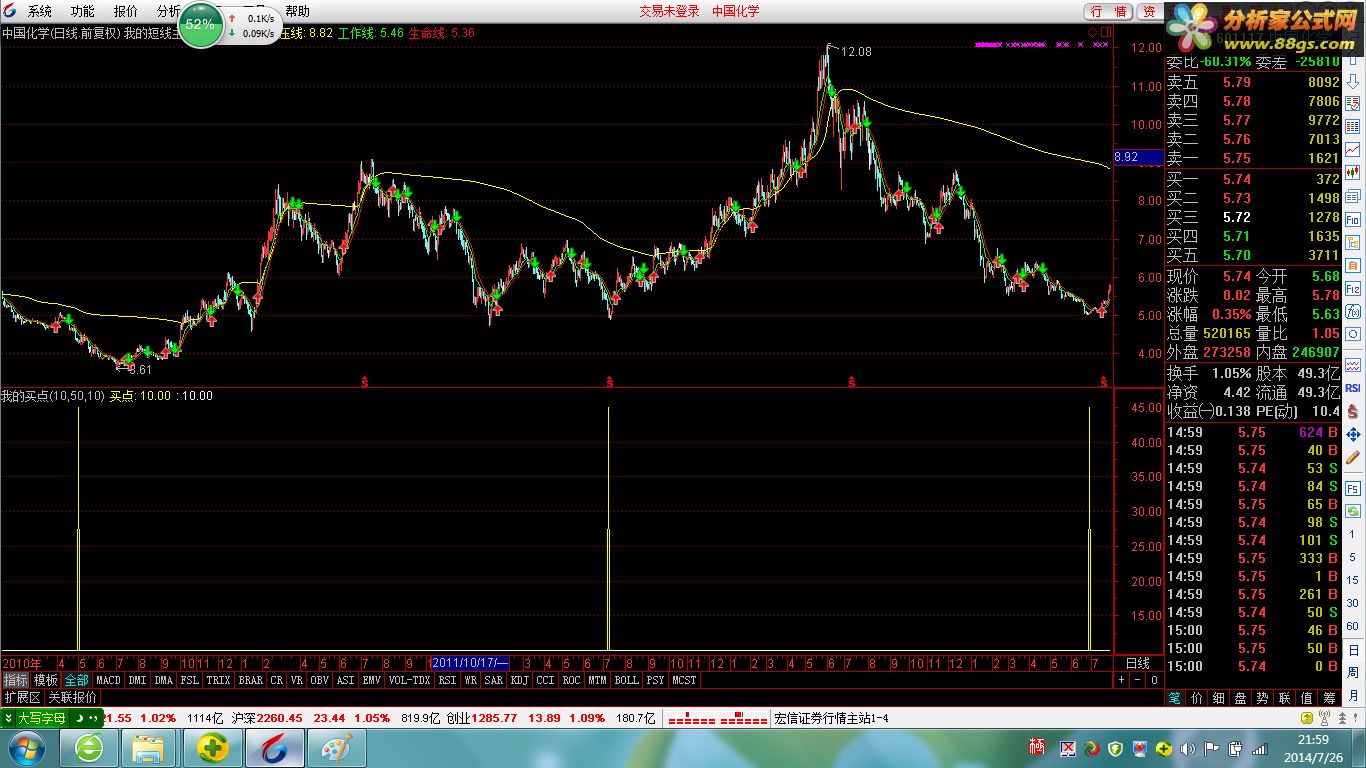Open the 功能 menu
Image resolution: width=1366 pixels, height=768 pixels.
(x=82, y=11)
